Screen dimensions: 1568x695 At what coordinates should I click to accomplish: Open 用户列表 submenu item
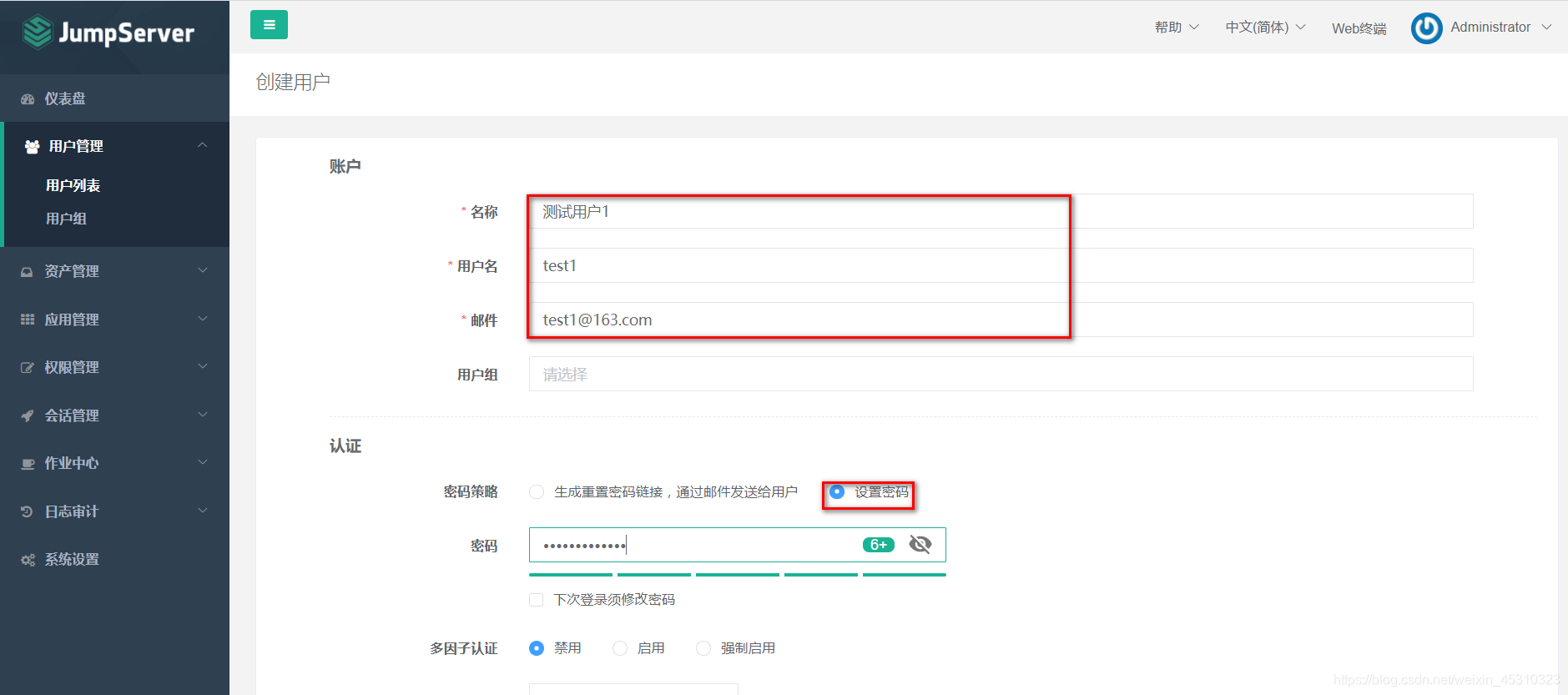[73, 185]
